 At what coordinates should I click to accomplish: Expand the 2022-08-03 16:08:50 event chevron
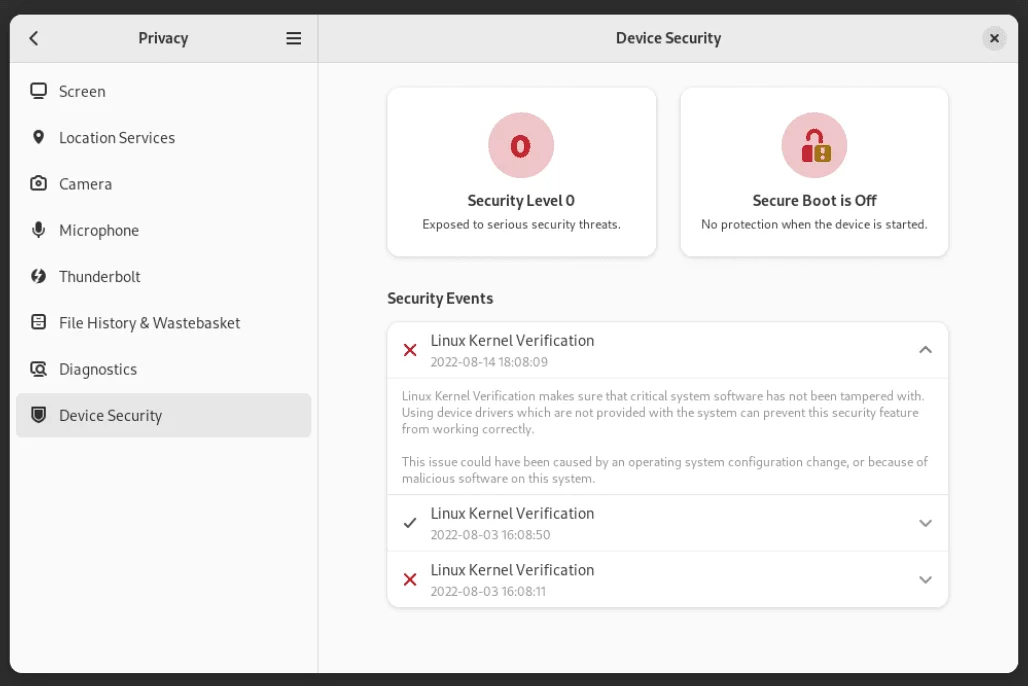(x=925, y=523)
